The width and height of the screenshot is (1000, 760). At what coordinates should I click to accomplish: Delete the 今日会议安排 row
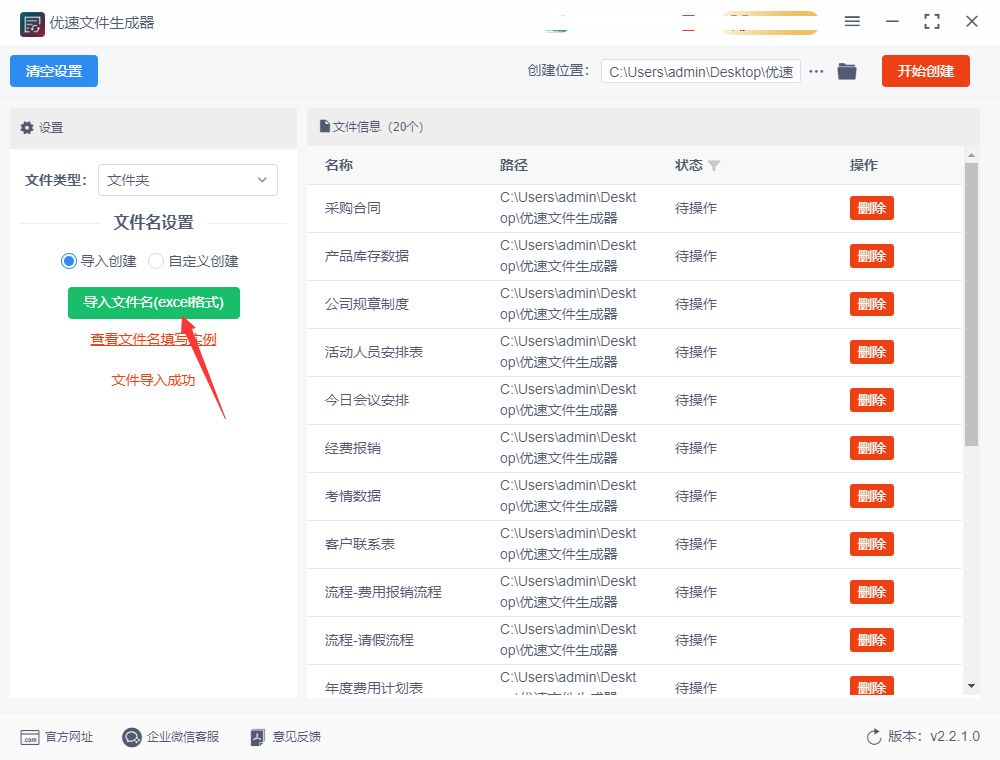point(871,400)
